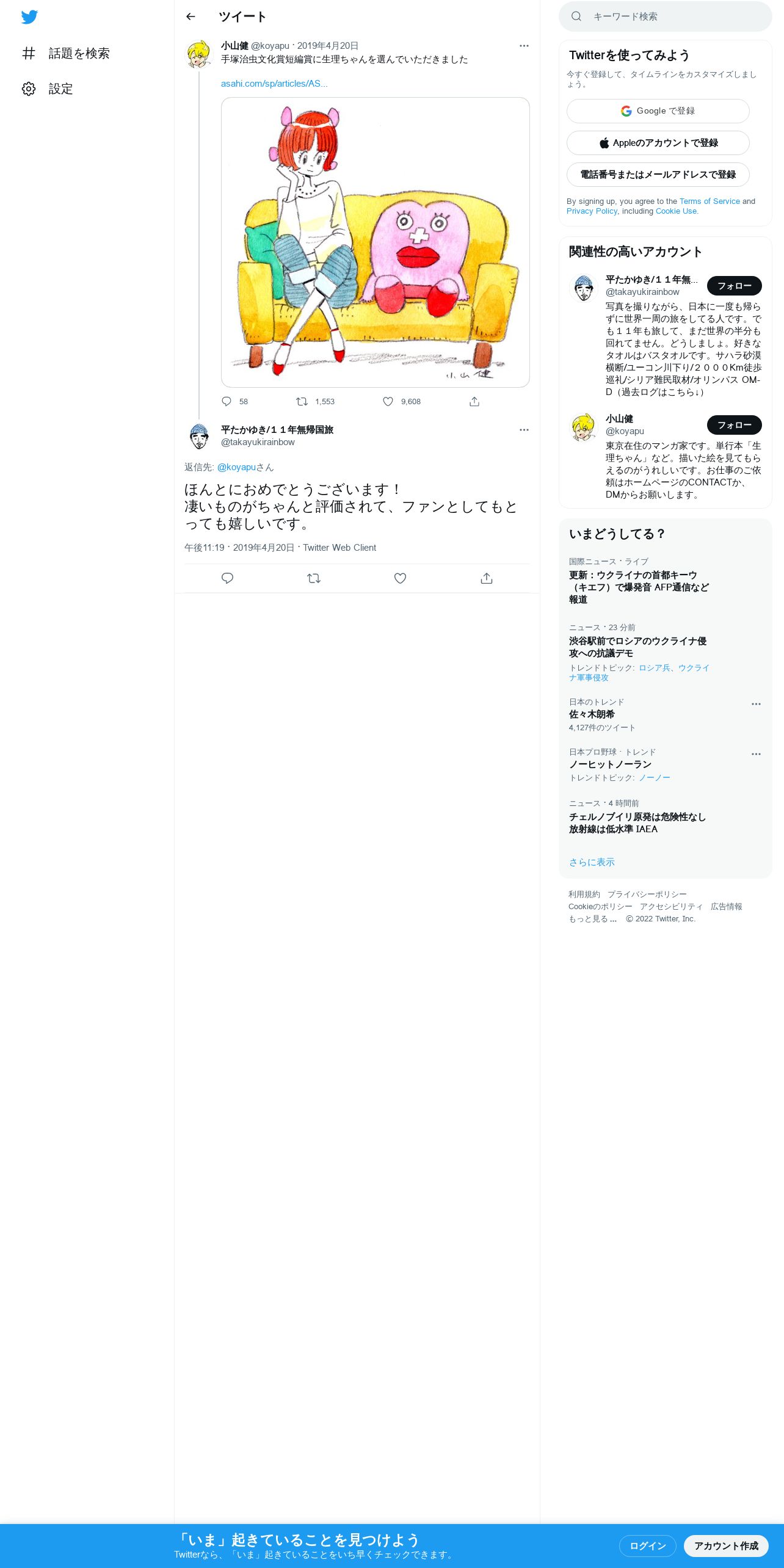Open more options for 佐々木朗希 trend

[x=756, y=704]
